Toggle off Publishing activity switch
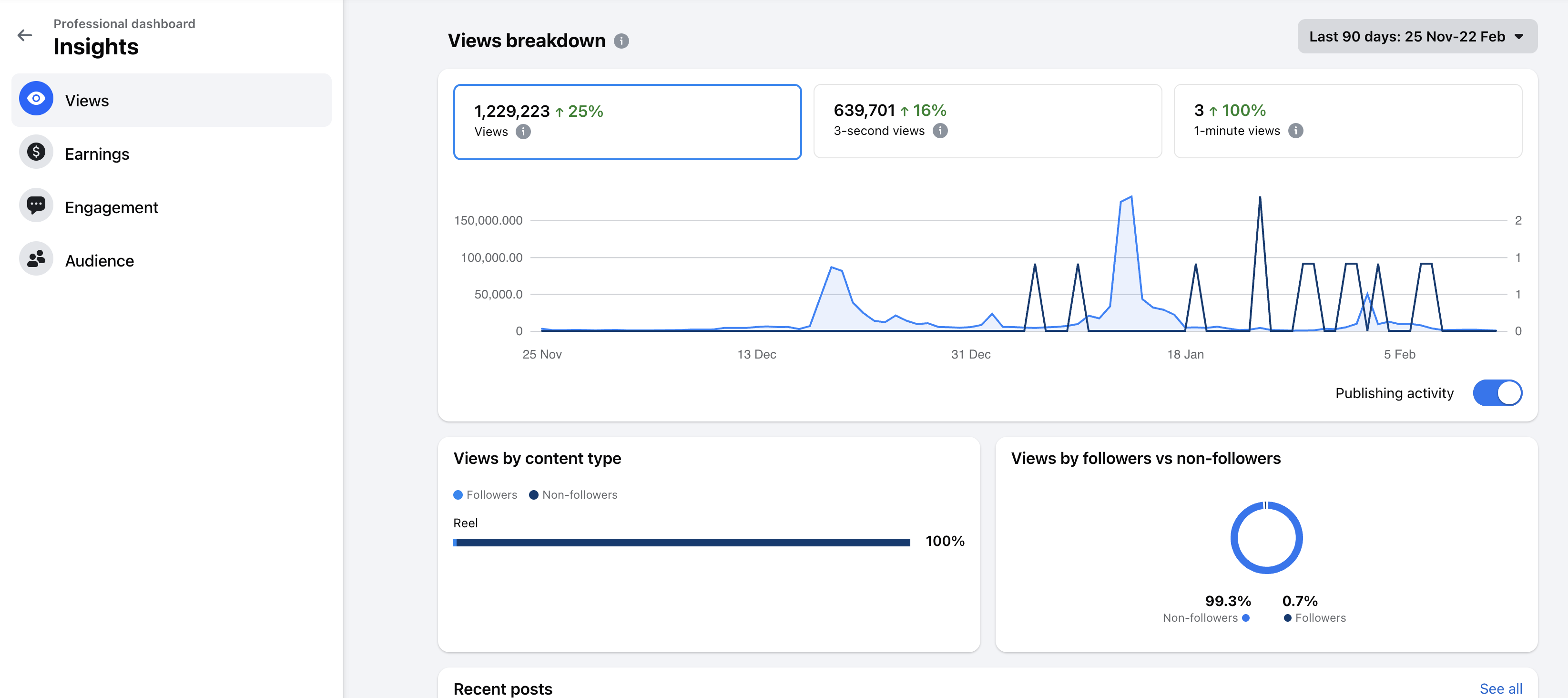The height and width of the screenshot is (698, 1568). (1497, 393)
